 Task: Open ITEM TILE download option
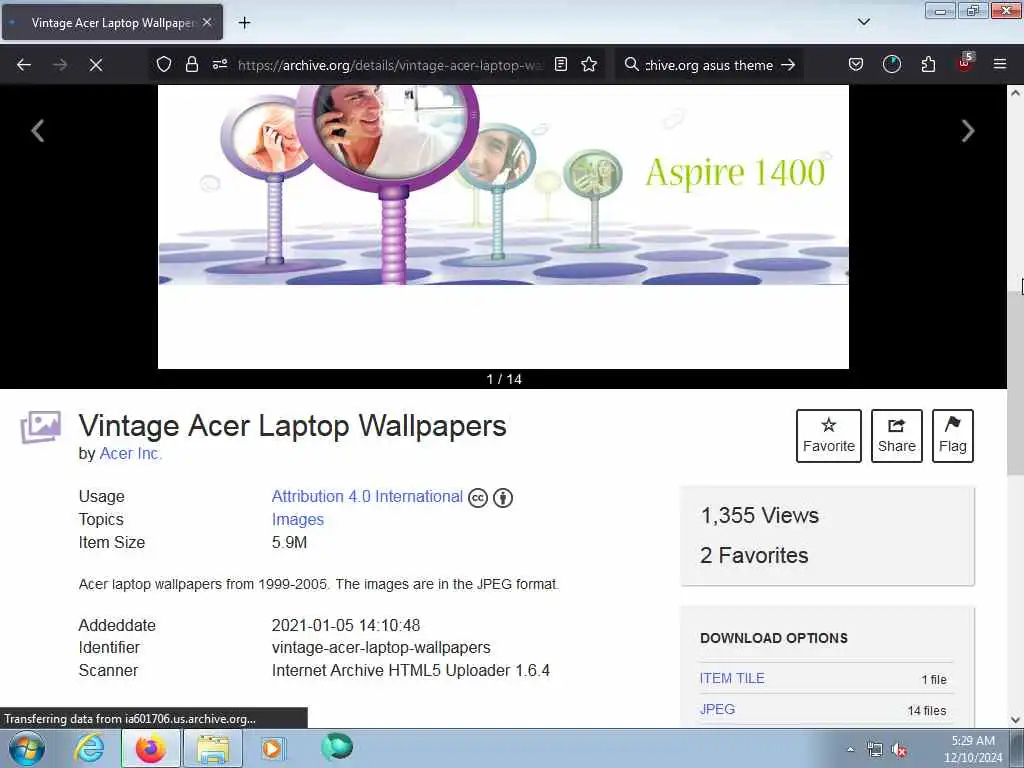732,678
